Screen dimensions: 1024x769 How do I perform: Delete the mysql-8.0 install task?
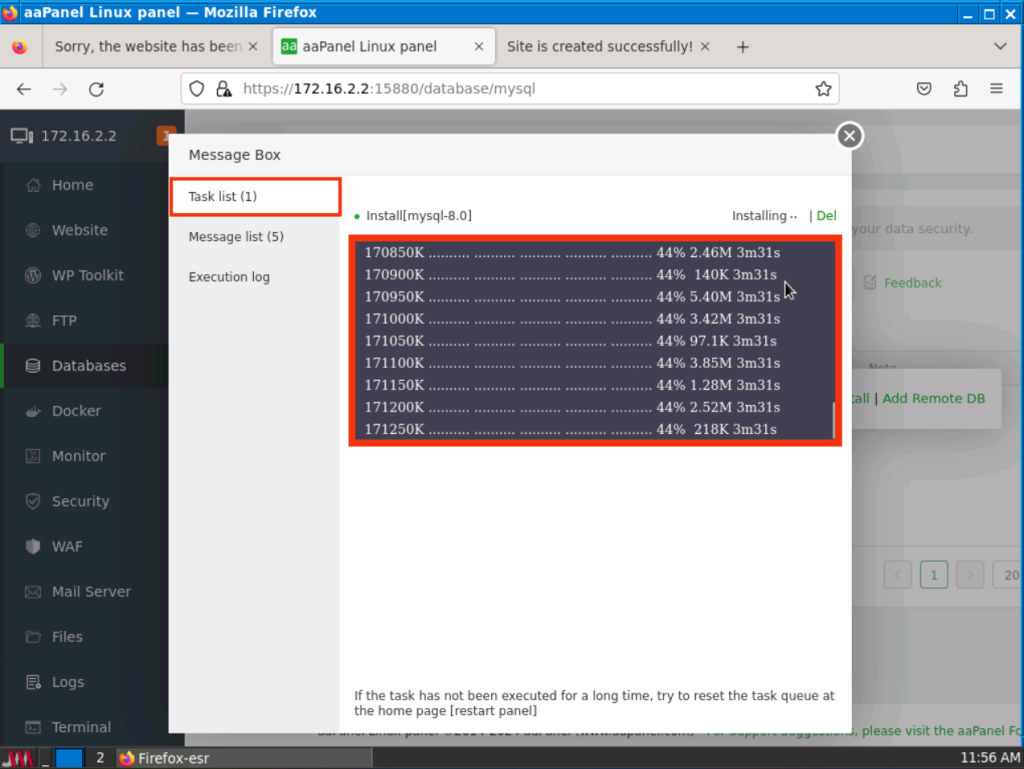(826, 216)
